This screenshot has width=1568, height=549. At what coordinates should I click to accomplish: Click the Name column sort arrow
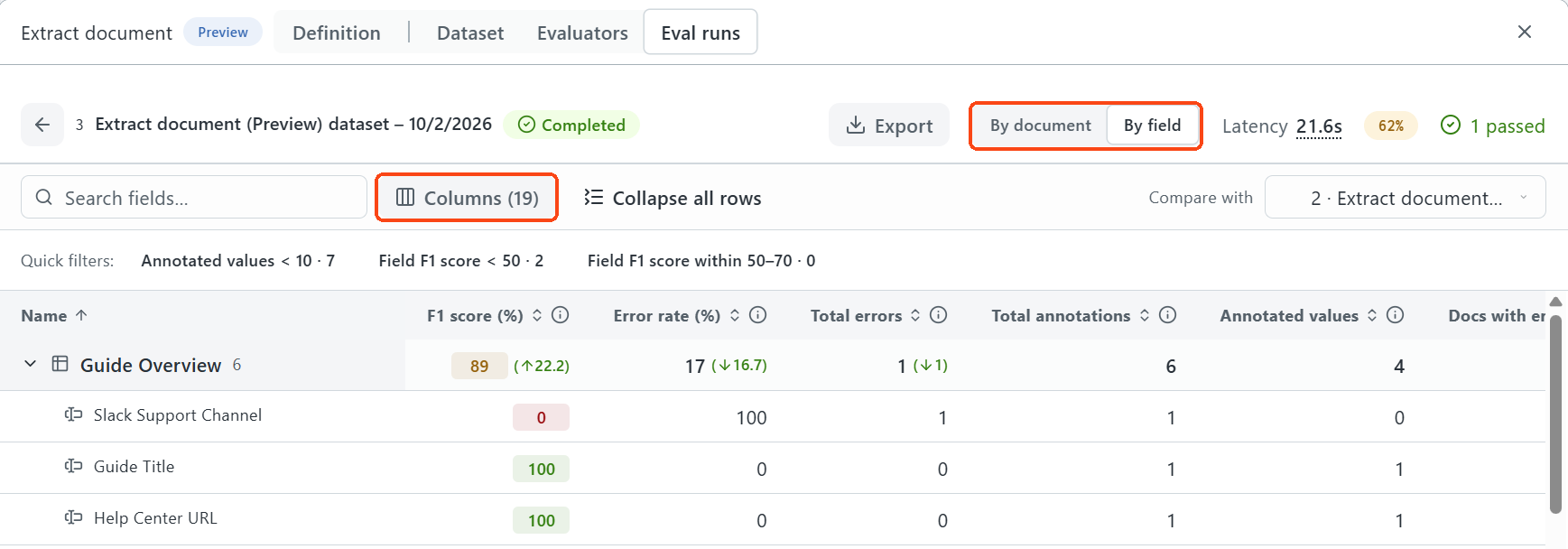click(81, 315)
